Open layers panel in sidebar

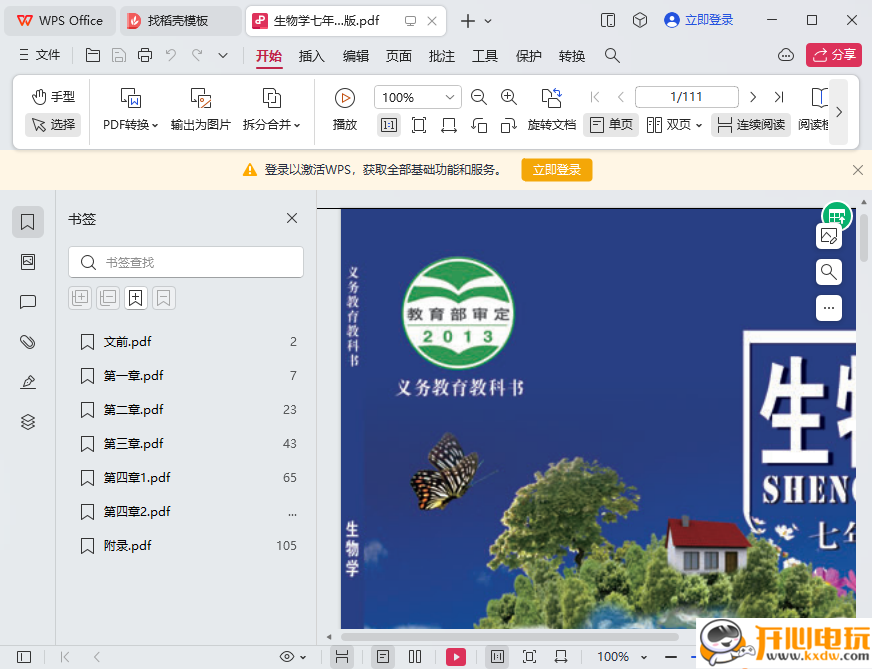point(28,422)
